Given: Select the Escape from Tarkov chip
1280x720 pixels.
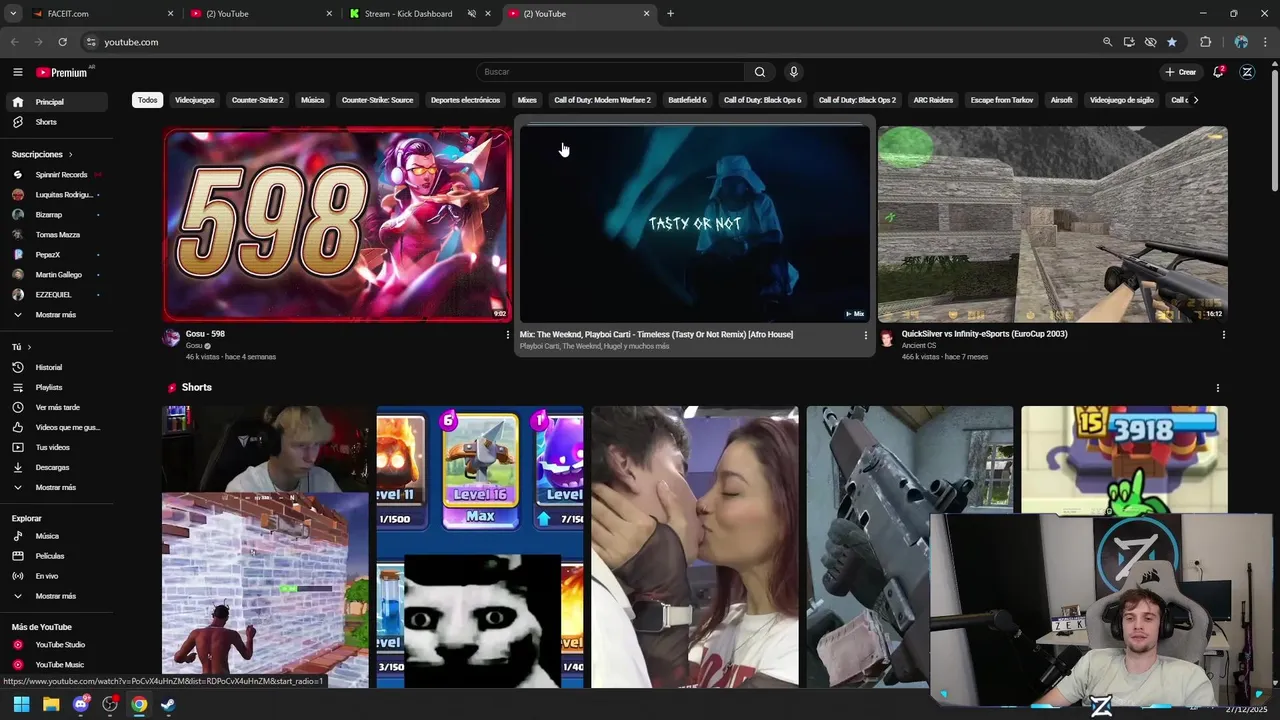Looking at the screenshot, I should 1002,100.
